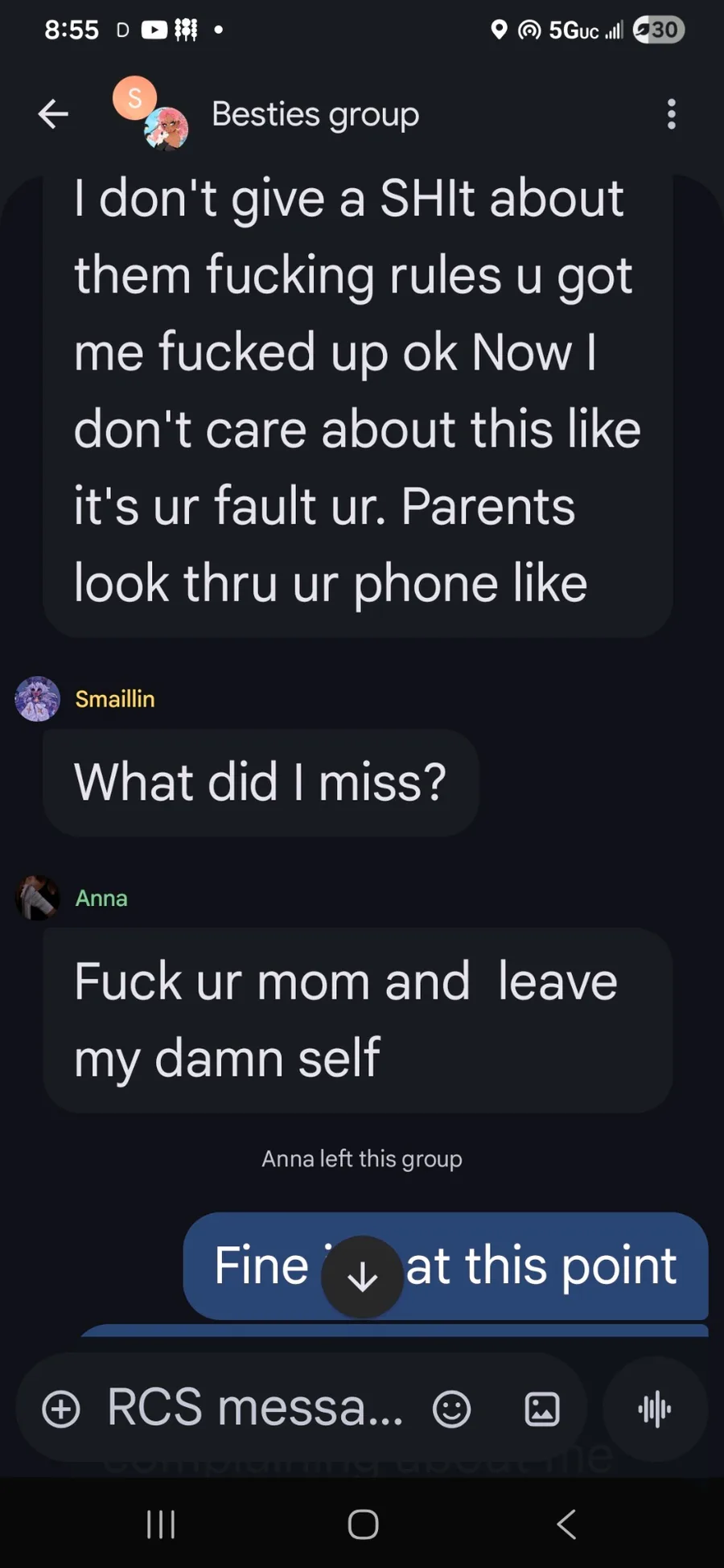Tap the plus attachment icon
Viewport: 724px width, 1568px height.
[x=61, y=1410]
